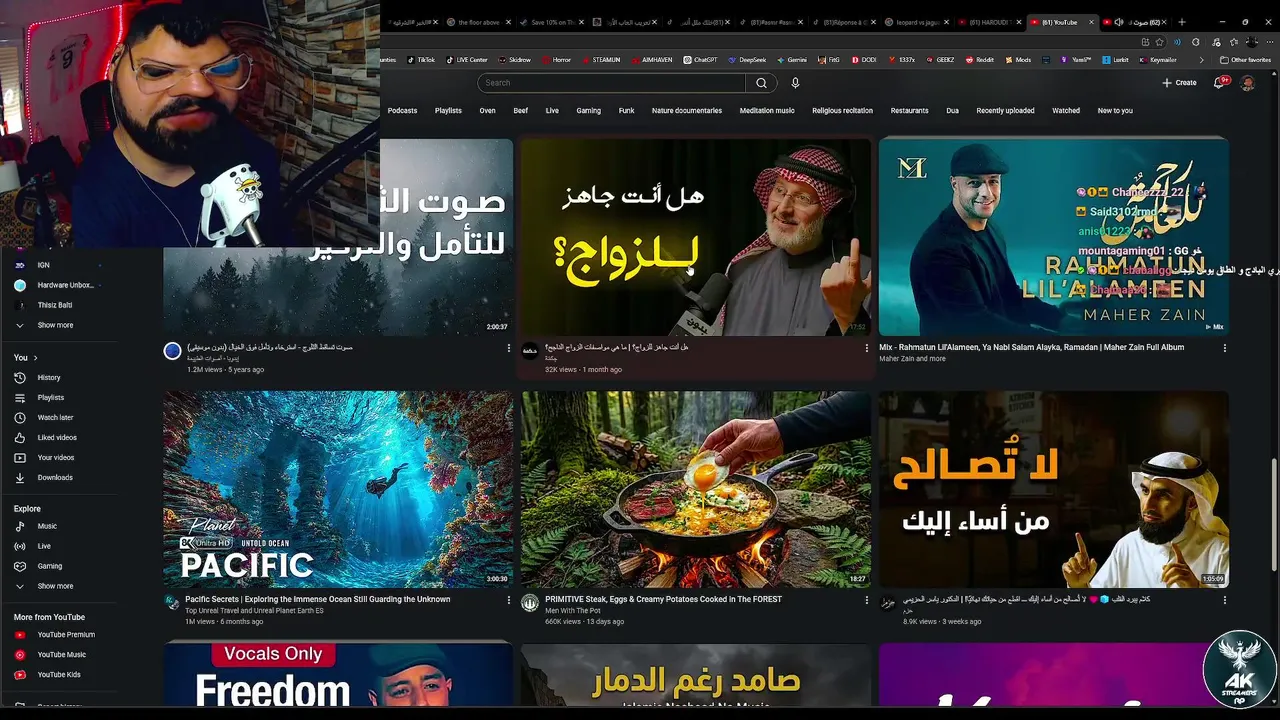Play the Pacific underwater video thumbnail
Viewport: 1280px width, 720px height.
338,489
